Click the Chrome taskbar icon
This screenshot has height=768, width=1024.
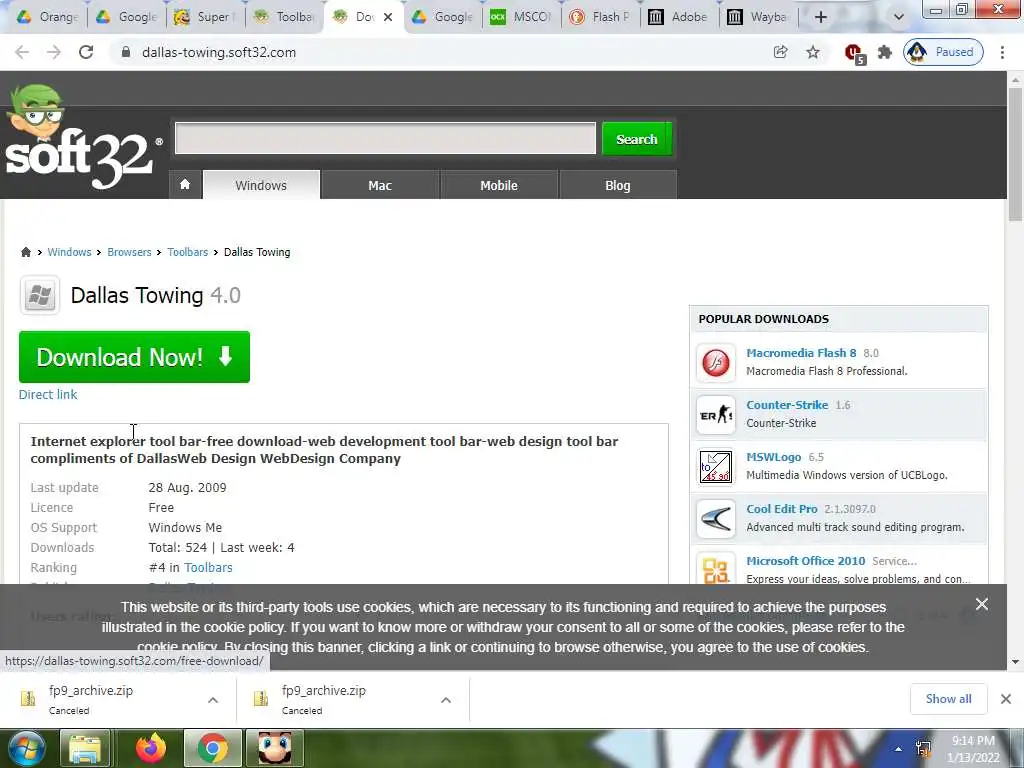(213, 748)
